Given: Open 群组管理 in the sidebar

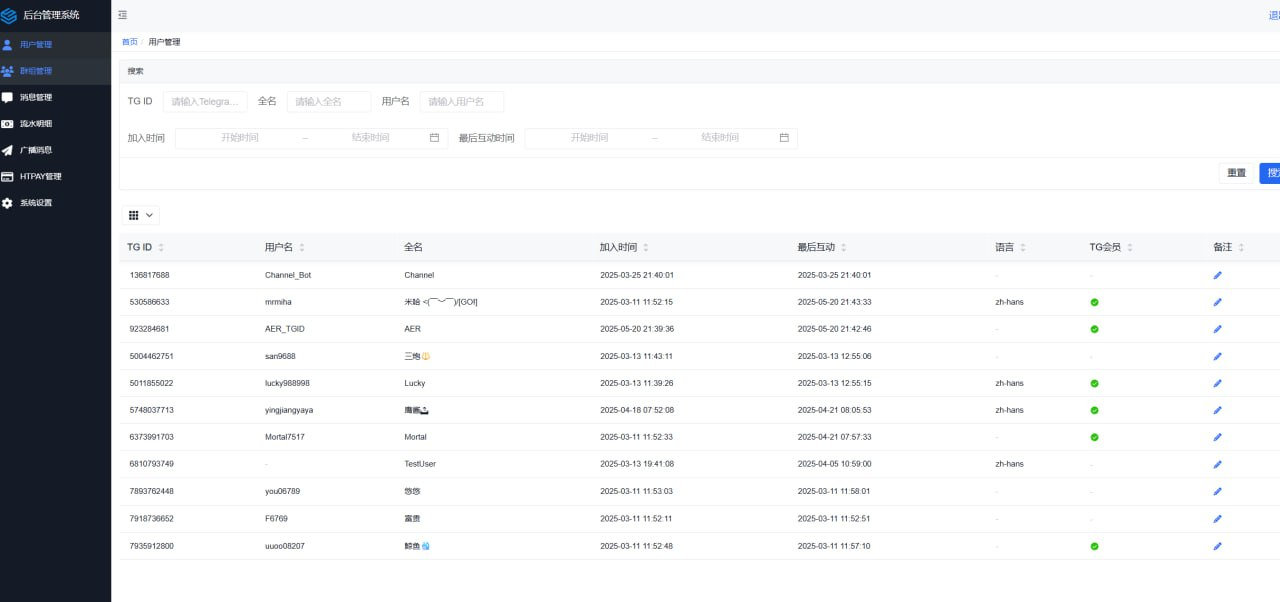Looking at the screenshot, I should (x=36, y=71).
